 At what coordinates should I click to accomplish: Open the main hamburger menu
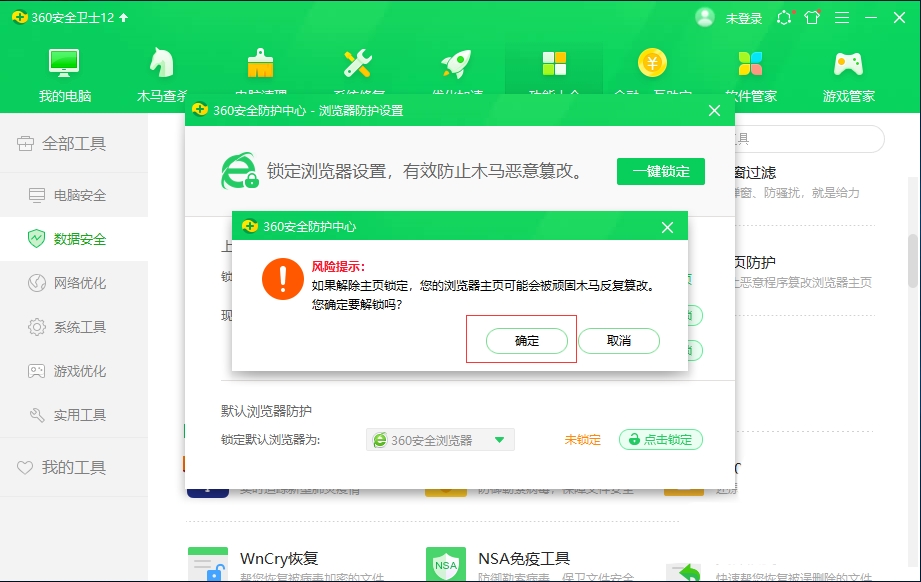[x=842, y=18]
